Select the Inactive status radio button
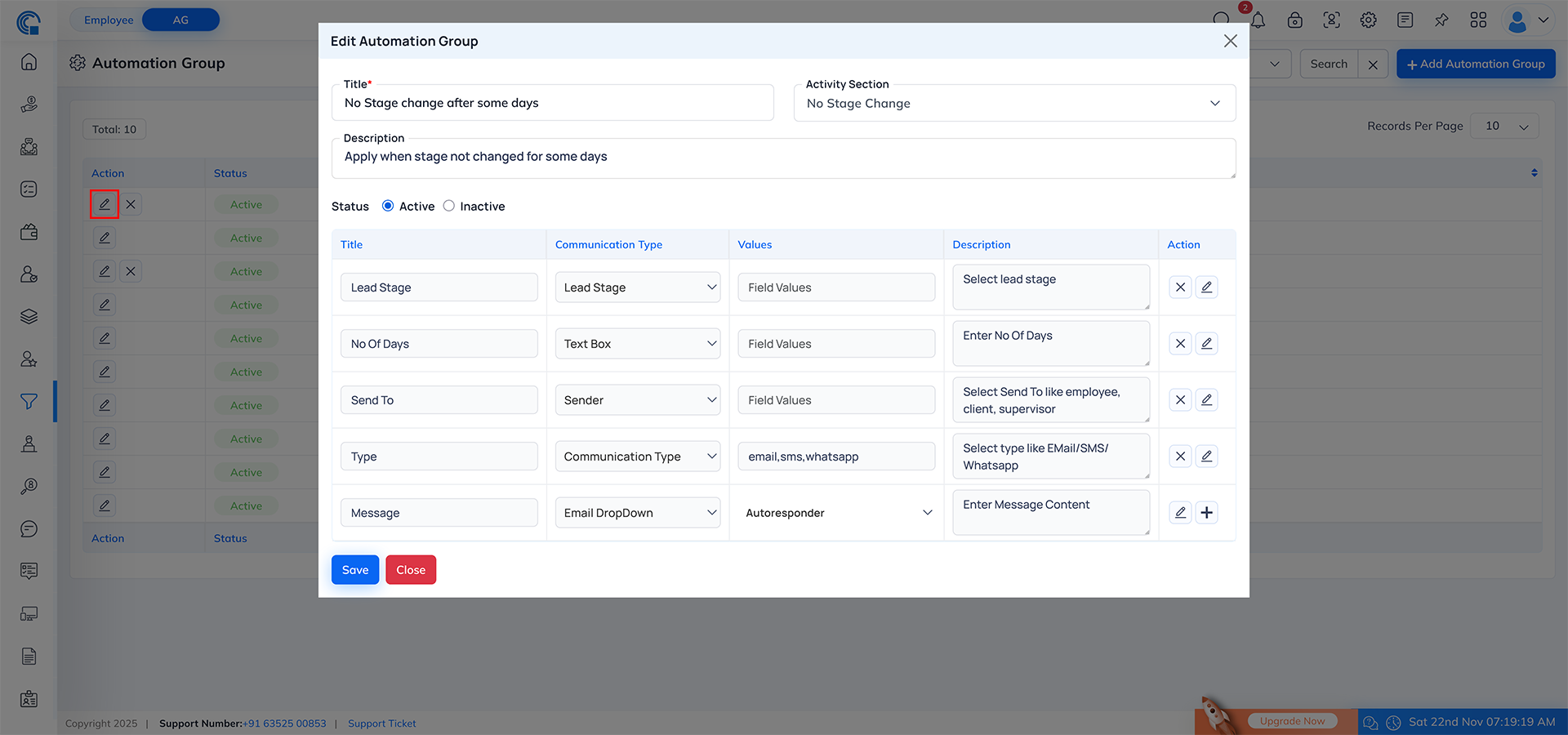 pos(449,206)
